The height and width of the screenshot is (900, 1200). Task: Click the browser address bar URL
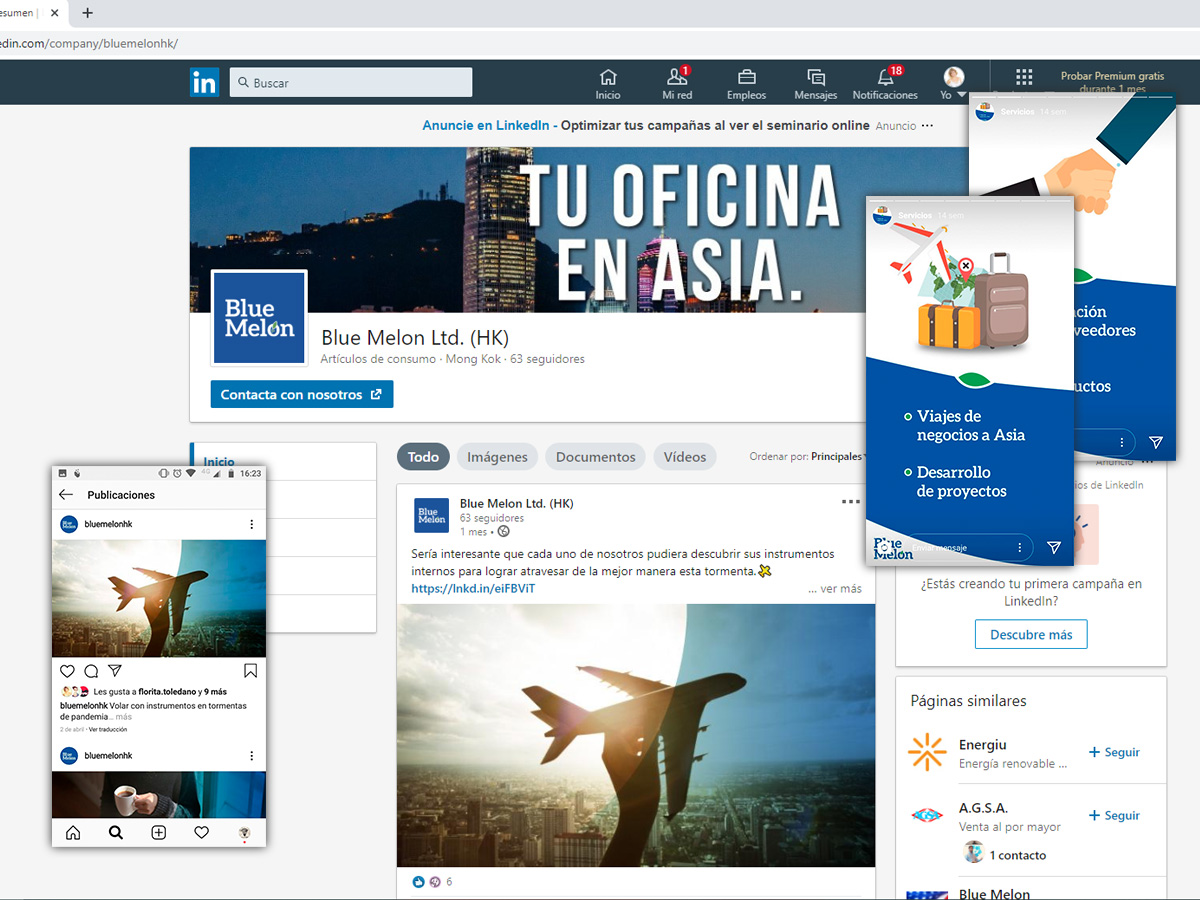[90, 43]
